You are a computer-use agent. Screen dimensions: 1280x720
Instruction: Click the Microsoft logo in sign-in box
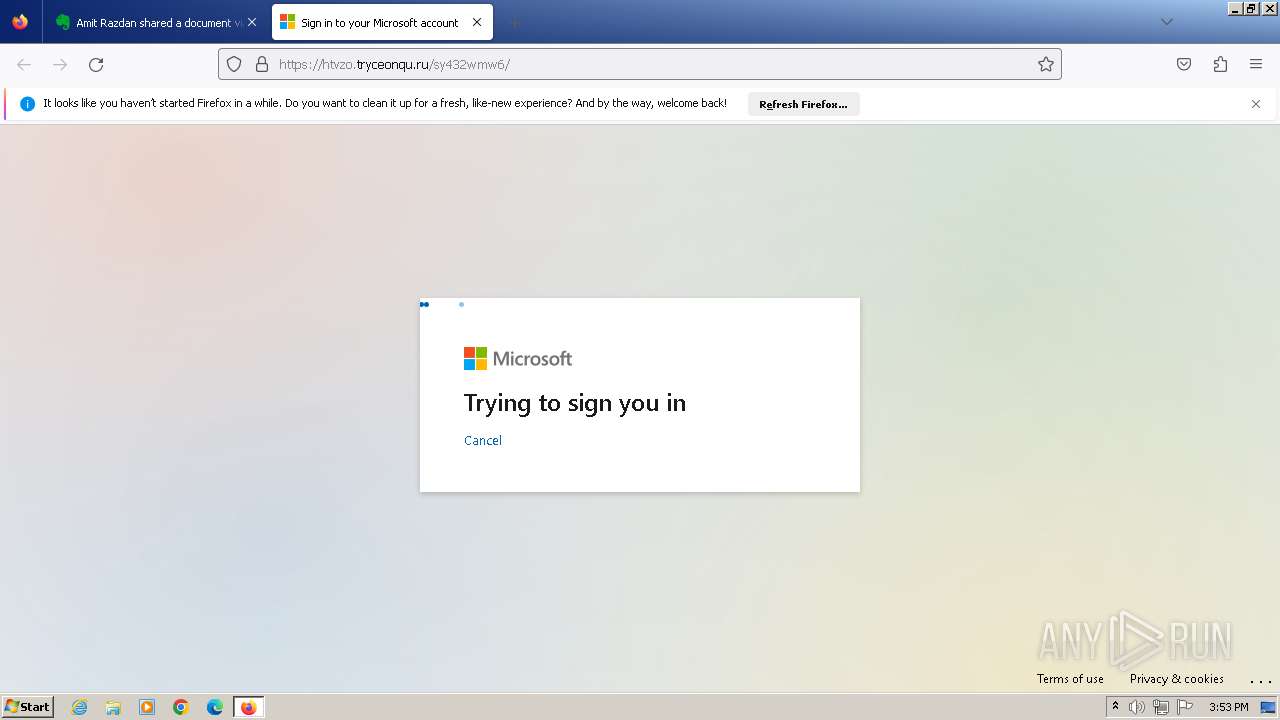(518, 358)
